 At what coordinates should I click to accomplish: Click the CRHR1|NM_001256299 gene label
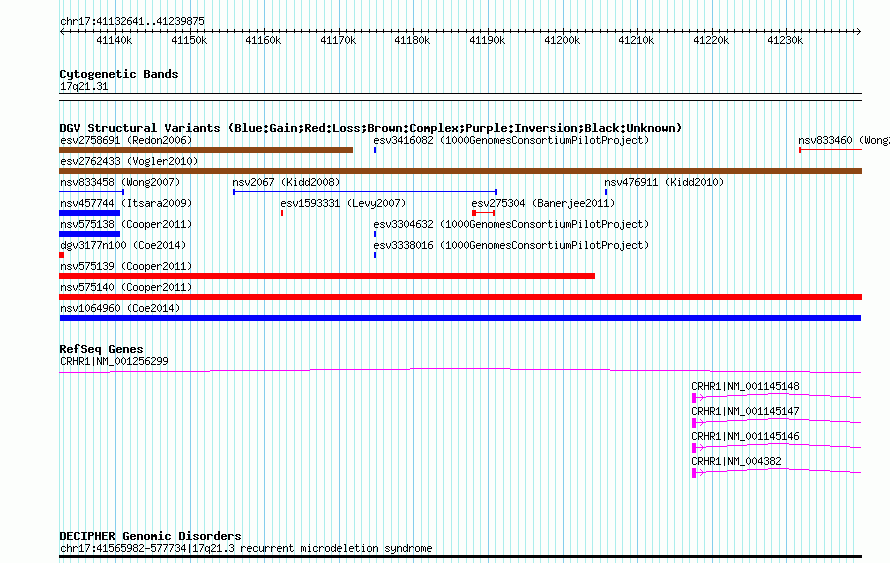pos(114,361)
